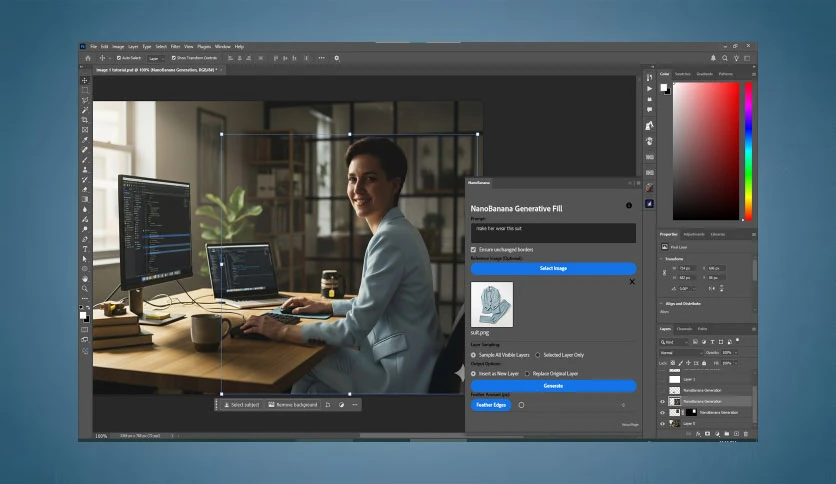
Task: Open the Actions play icon panel
Action: pos(649,89)
